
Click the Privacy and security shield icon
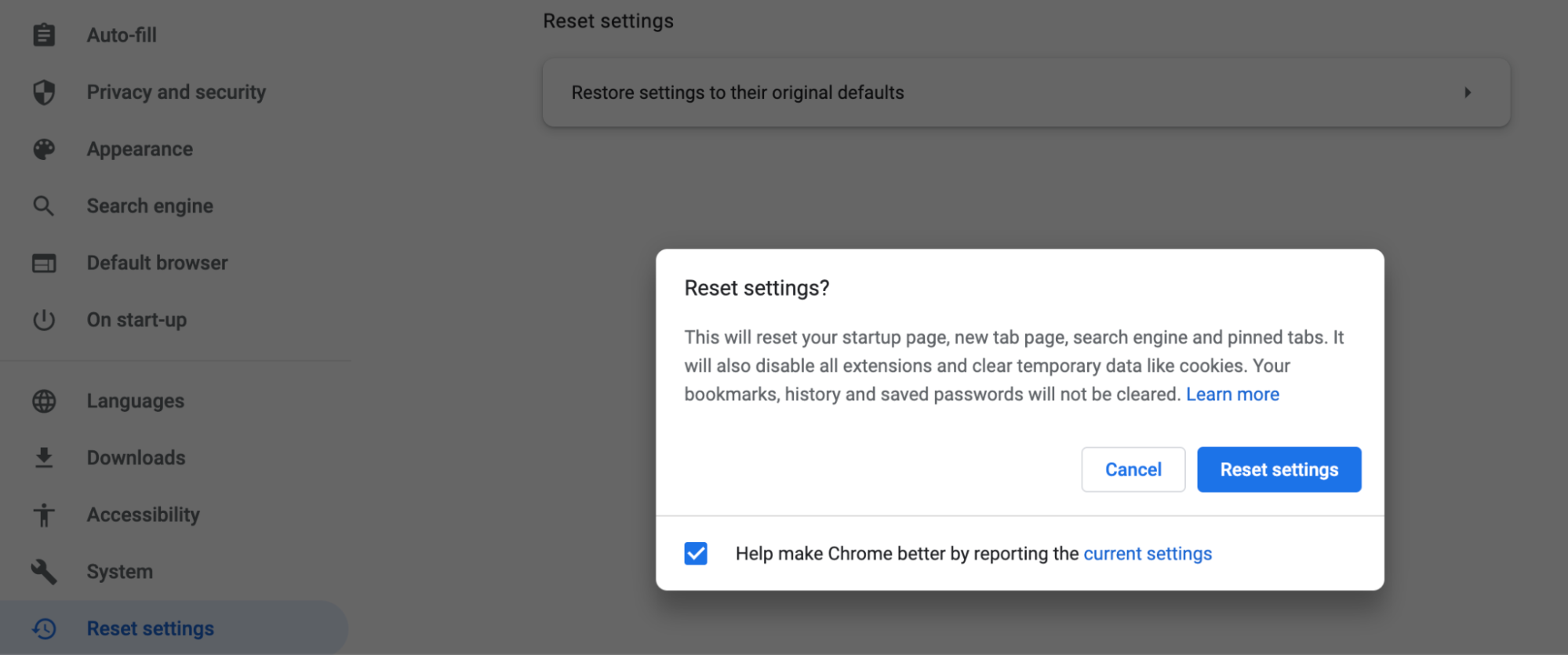44,92
